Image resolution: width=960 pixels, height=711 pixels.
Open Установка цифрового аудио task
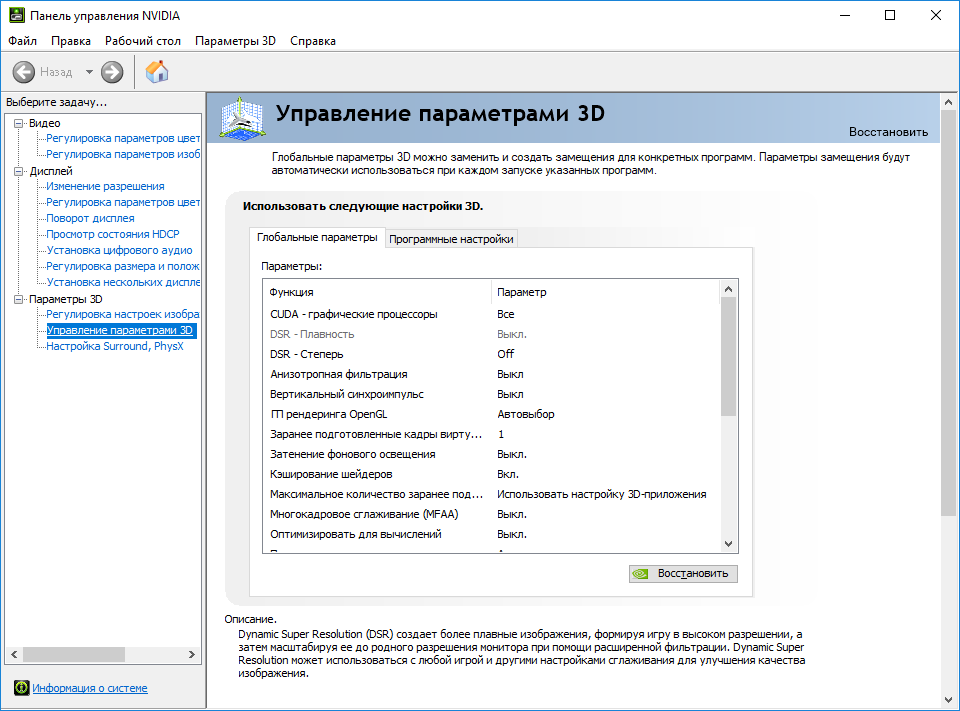click(x=119, y=250)
